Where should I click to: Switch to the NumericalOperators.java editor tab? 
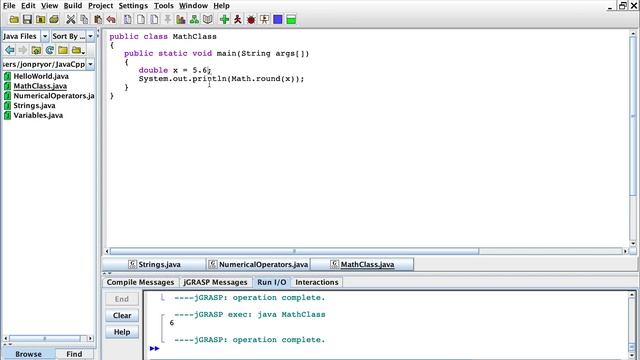pos(259,264)
